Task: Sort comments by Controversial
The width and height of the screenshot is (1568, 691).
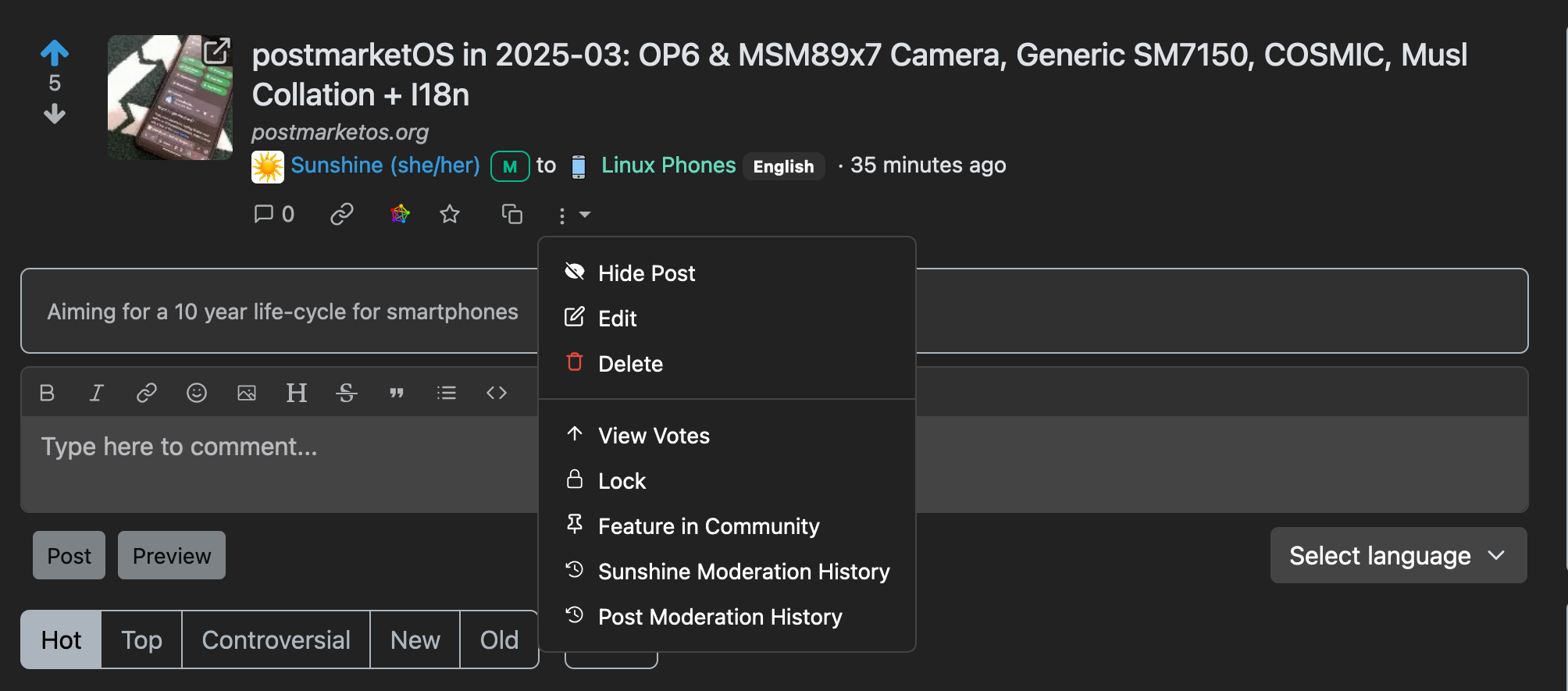Action: pos(276,639)
